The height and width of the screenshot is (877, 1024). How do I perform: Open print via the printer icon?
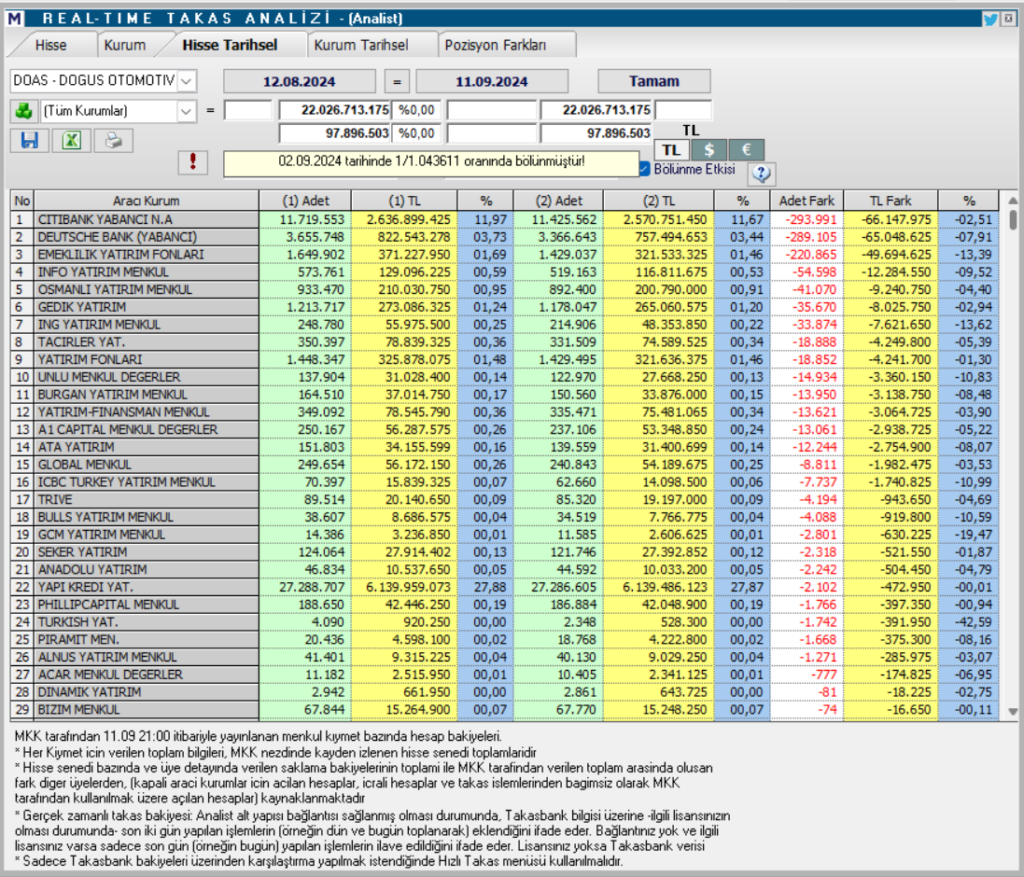[112, 140]
